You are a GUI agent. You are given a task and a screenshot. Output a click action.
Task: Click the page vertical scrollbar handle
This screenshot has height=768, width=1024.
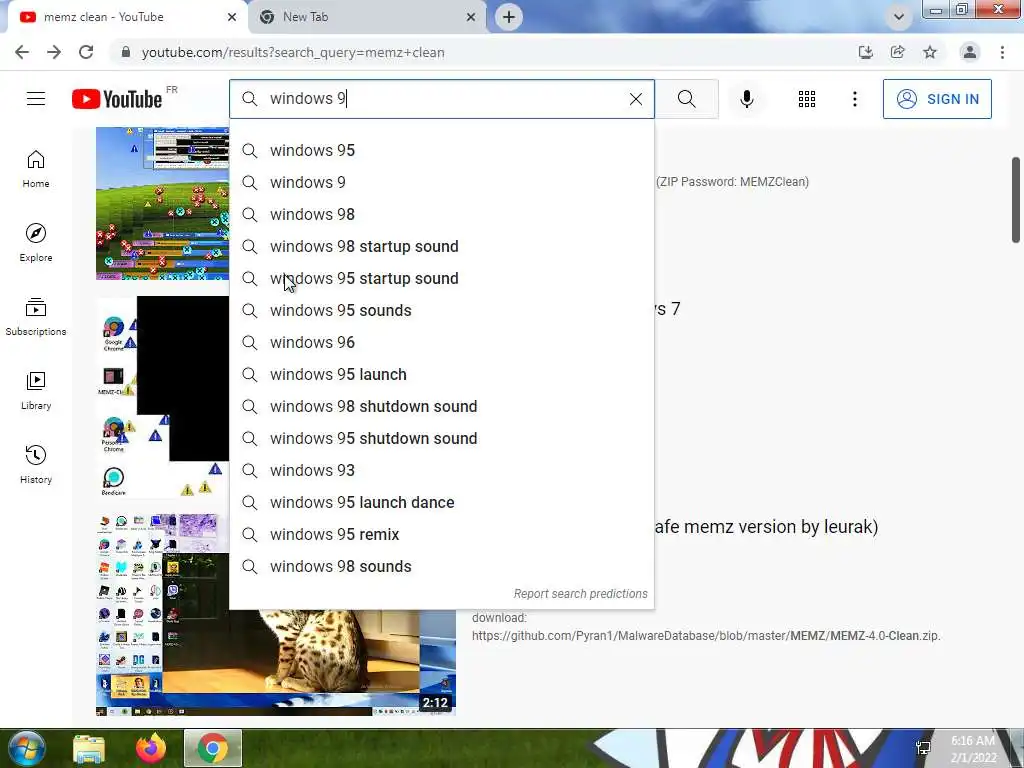tap(1016, 199)
